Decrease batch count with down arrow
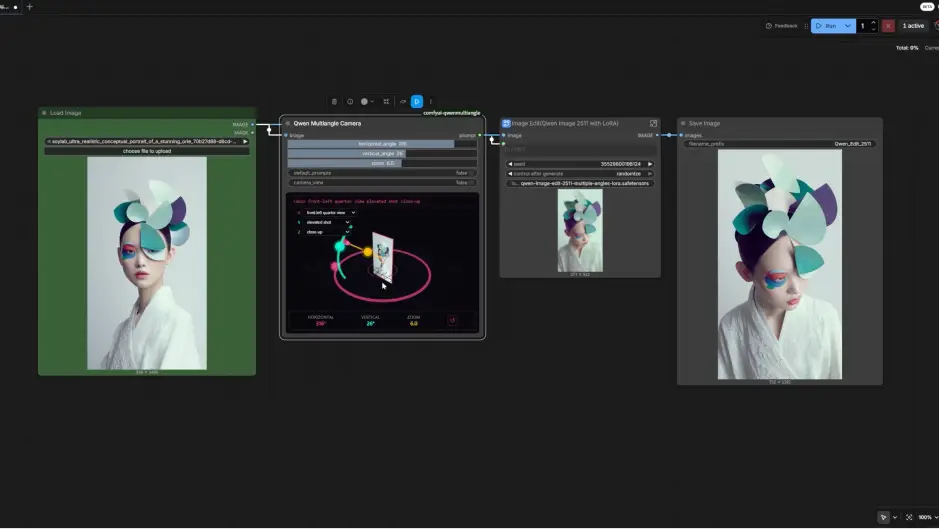 click(x=873, y=29)
